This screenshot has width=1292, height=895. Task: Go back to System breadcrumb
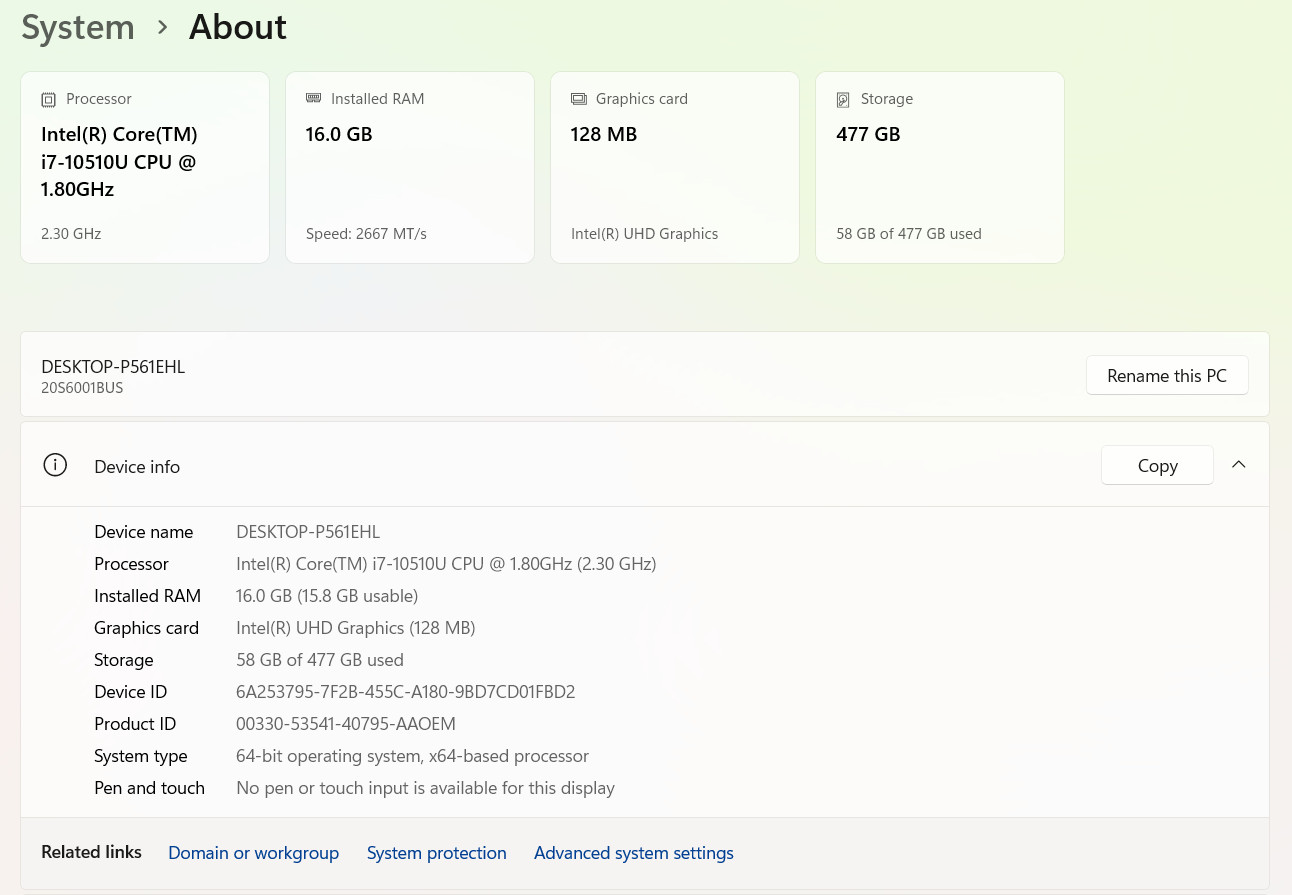[x=78, y=28]
